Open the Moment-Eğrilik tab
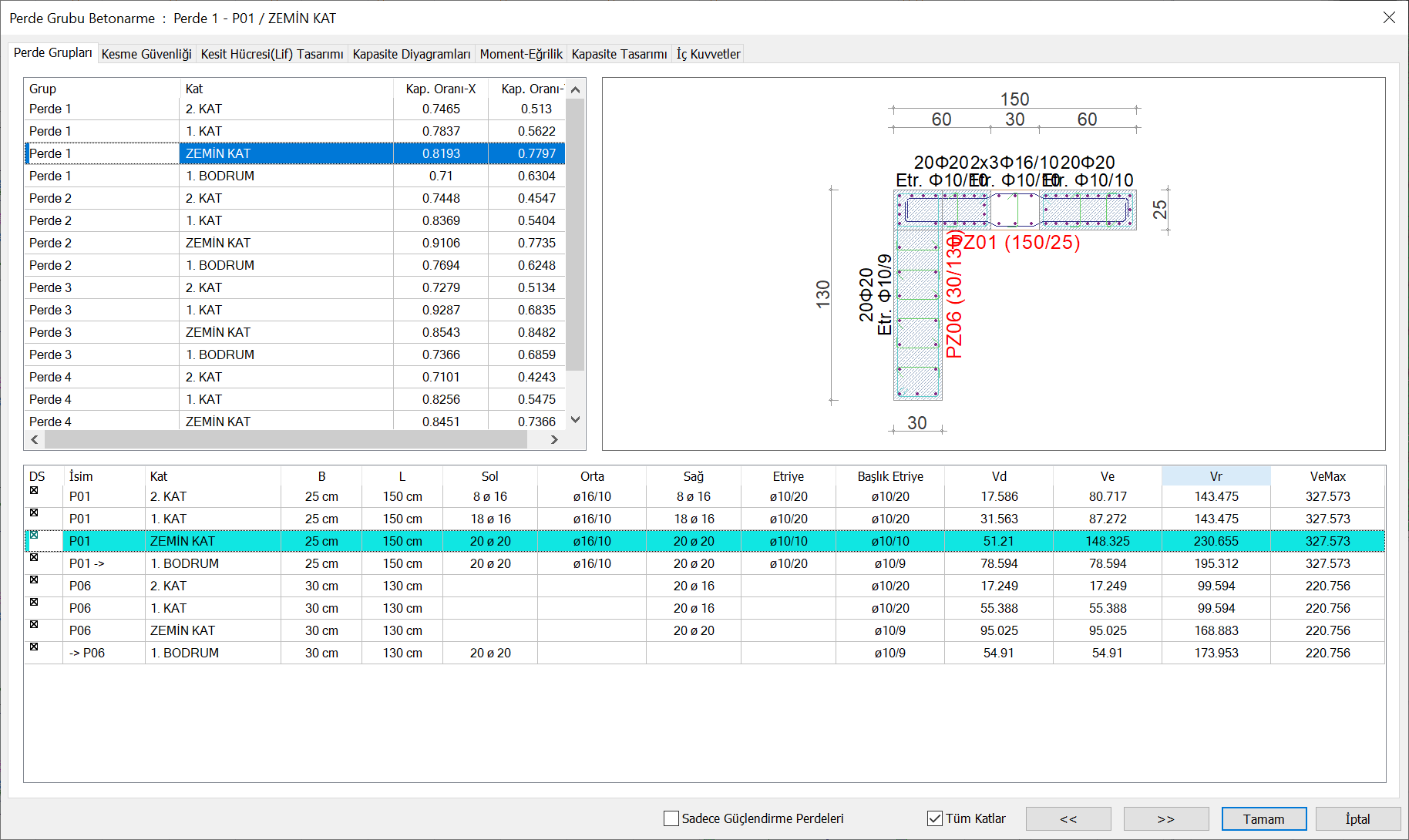 521,54
